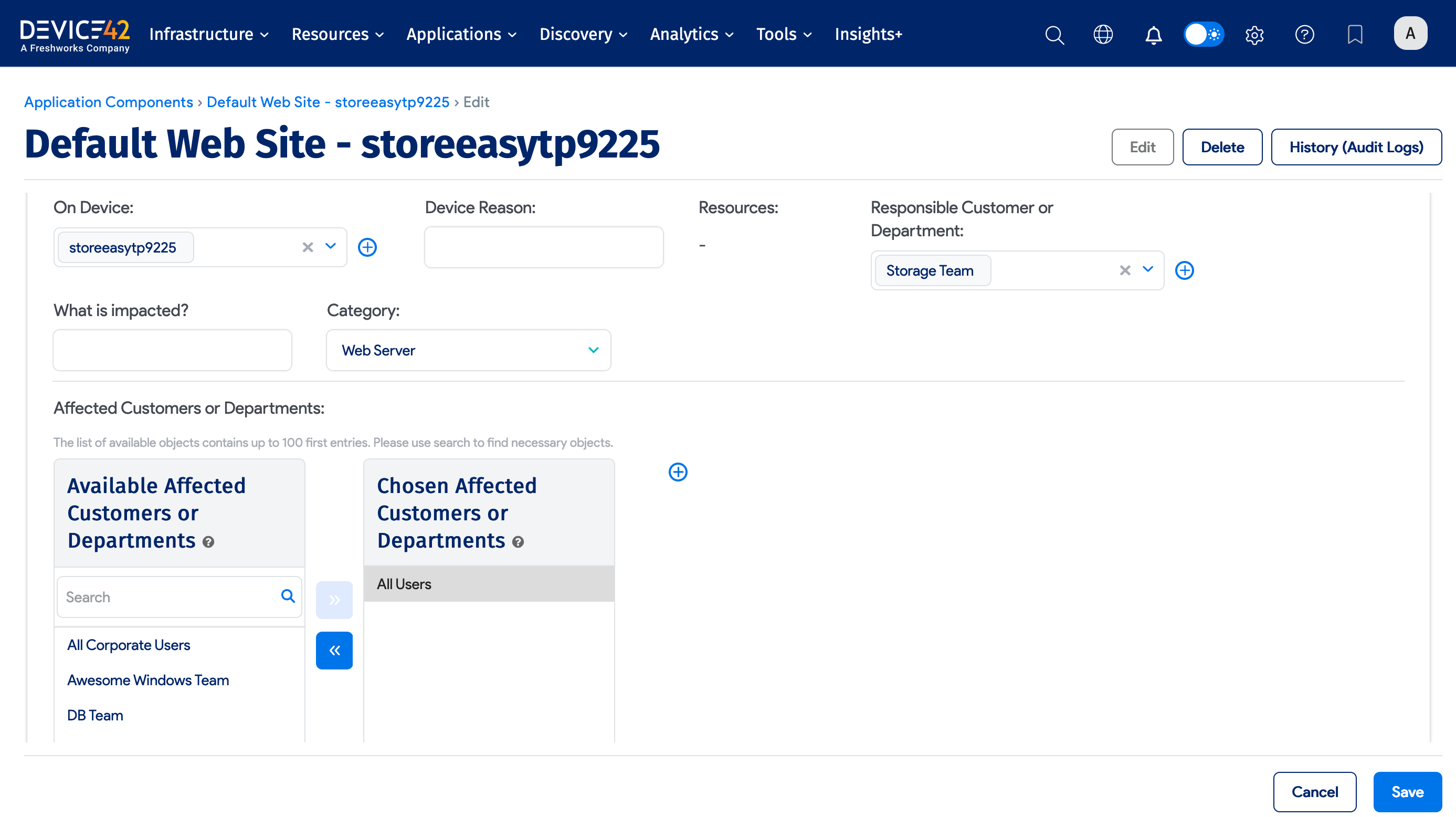
Task: Expand the Web Server category dropdown
Action: (593, 350)
